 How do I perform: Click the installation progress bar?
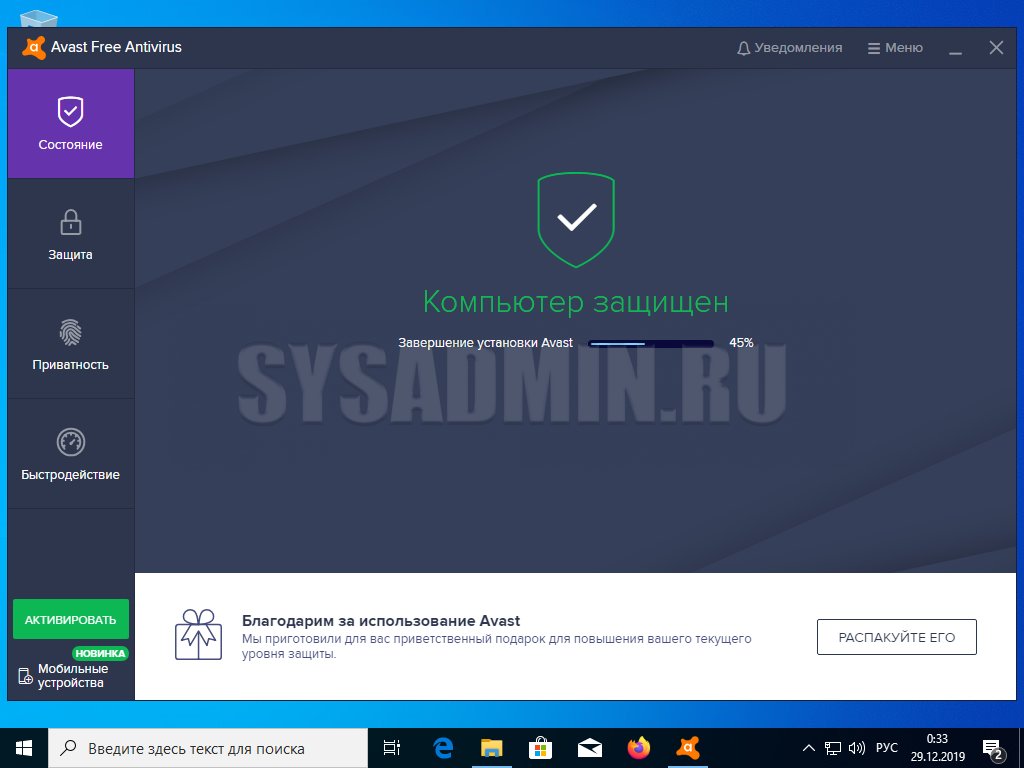click(650, 343)
